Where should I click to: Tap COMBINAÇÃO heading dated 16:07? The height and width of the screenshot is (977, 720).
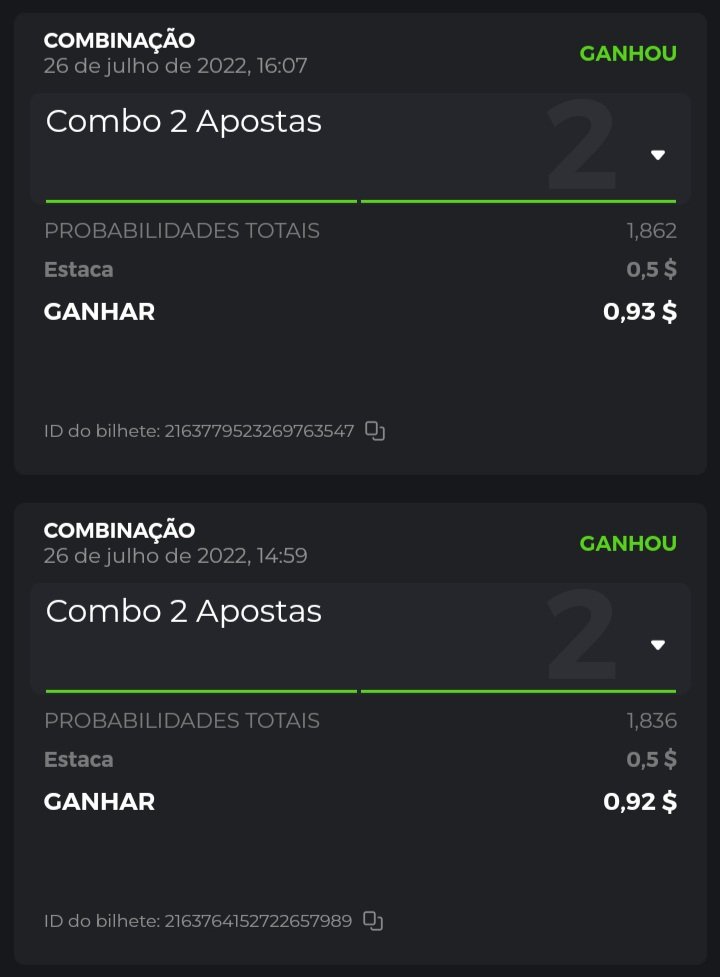point(119,41)
